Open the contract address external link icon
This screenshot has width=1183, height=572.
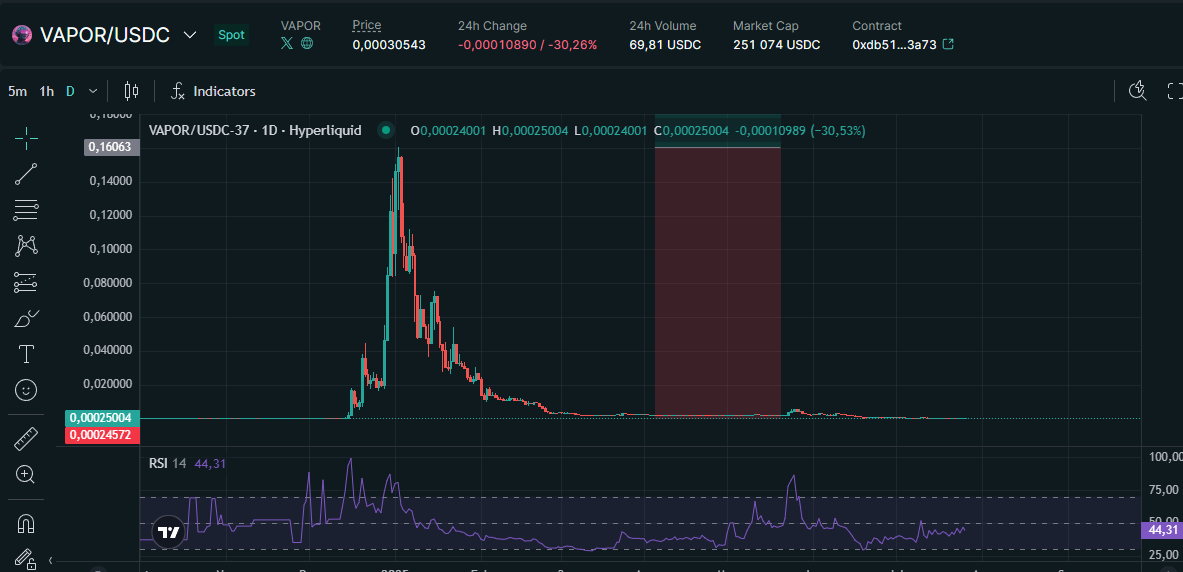949,45
